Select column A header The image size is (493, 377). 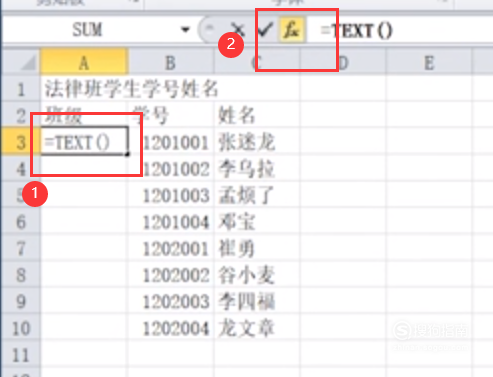(x=84, y=62)
